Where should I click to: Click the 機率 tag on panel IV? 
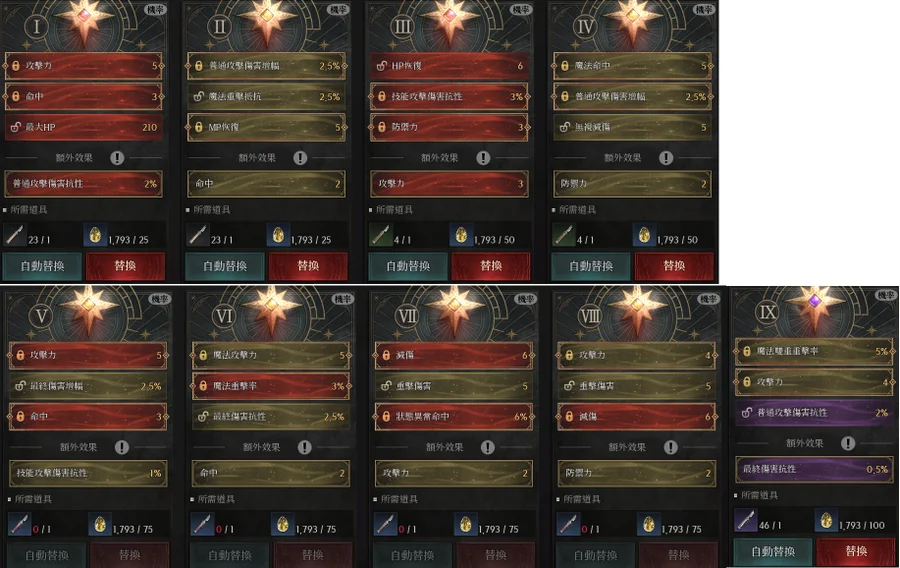click(704, 9)
